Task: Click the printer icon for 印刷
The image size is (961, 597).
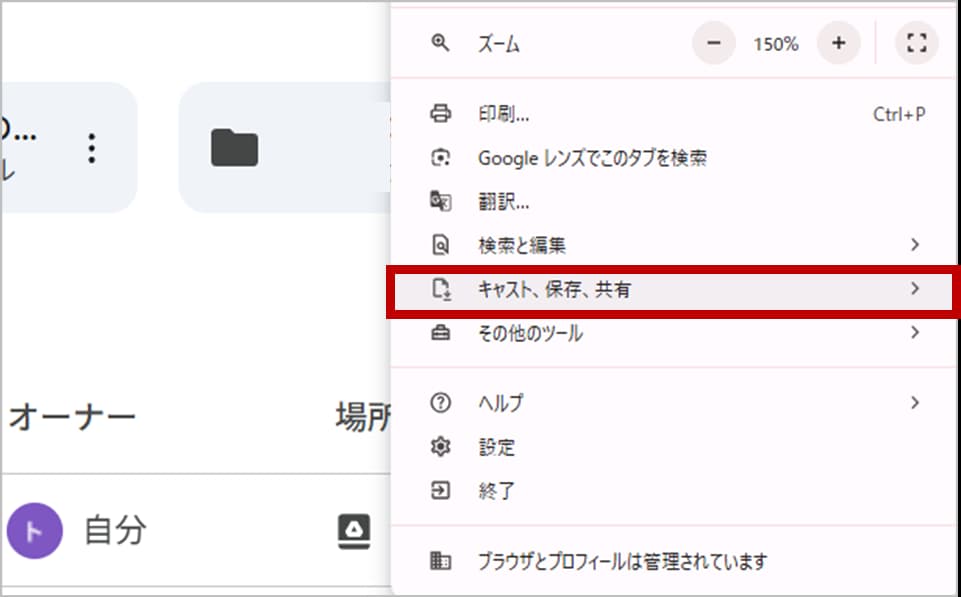Action: 440,114
